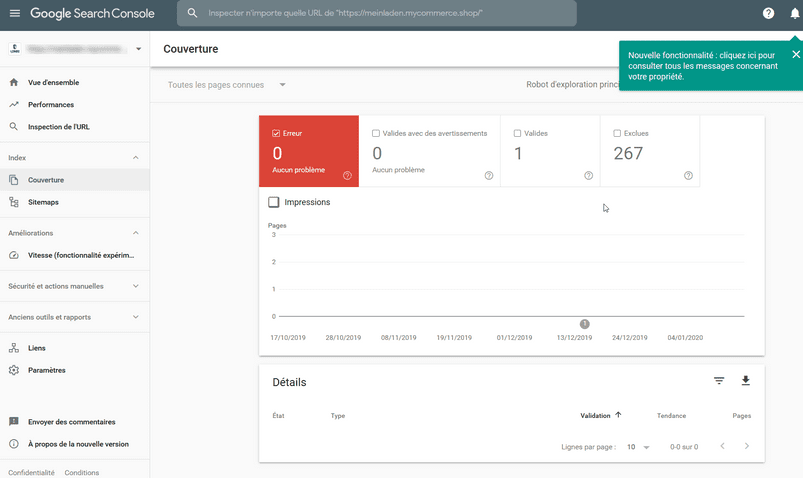This screenshot has height=478, width=803.
Task: Open help icon on Exclues card
Action: coord(688,176)
